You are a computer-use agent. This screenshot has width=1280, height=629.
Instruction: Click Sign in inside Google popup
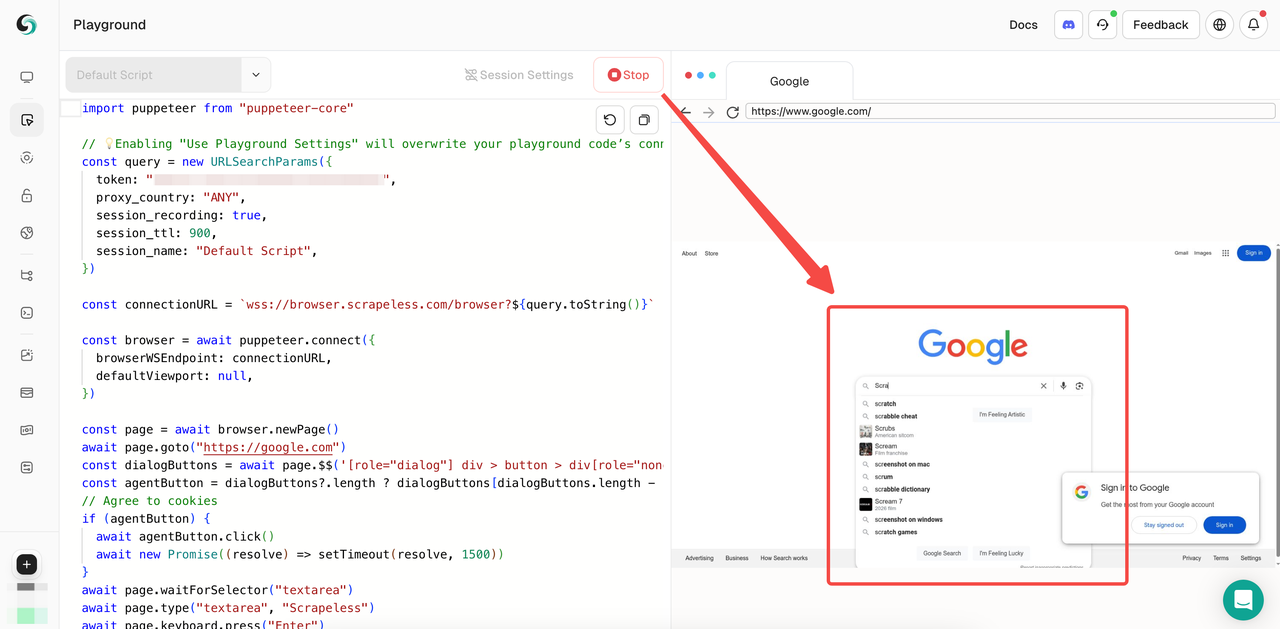(1224, 525)
